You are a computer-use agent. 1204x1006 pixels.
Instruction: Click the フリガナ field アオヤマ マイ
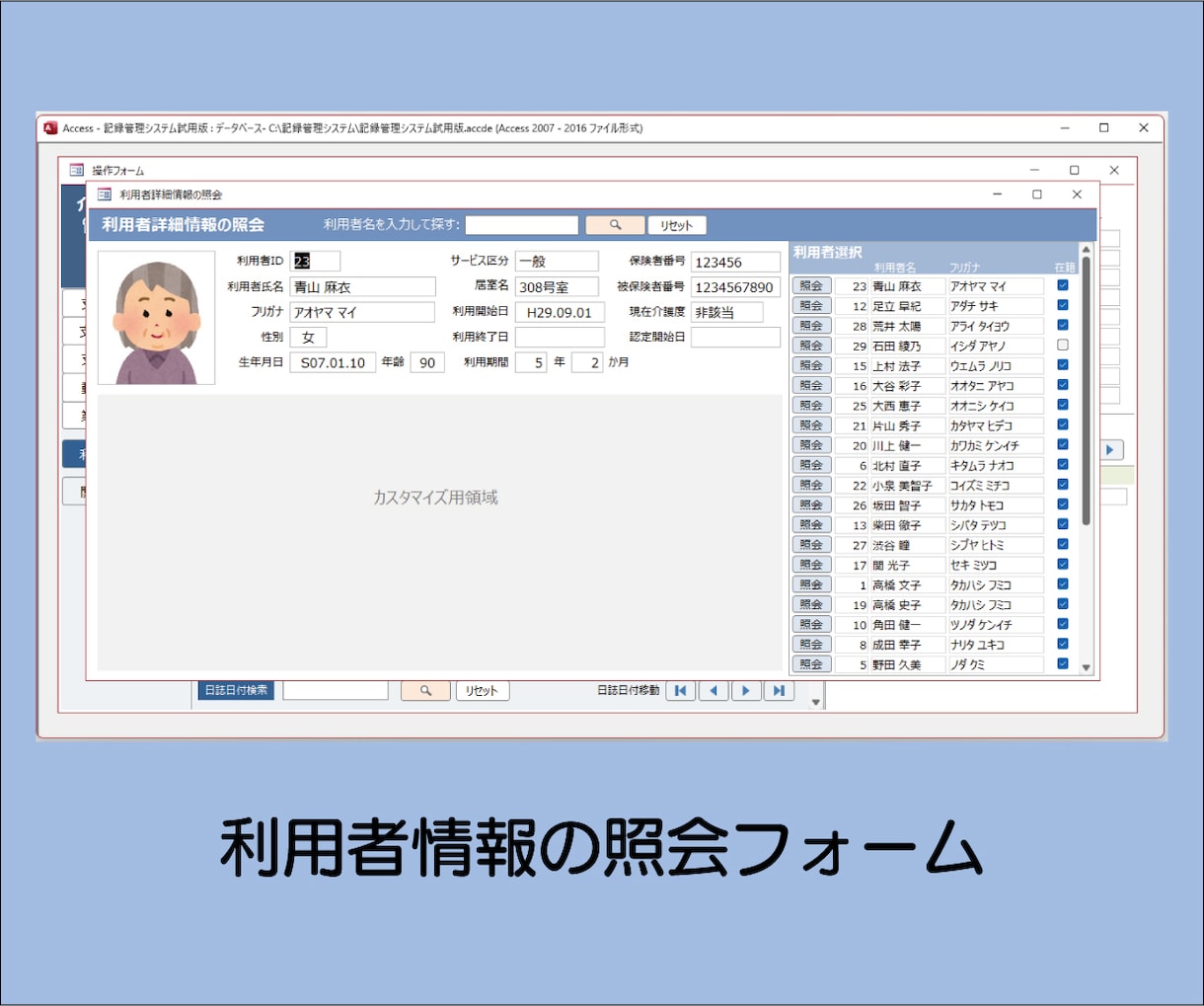coord(362,312)
